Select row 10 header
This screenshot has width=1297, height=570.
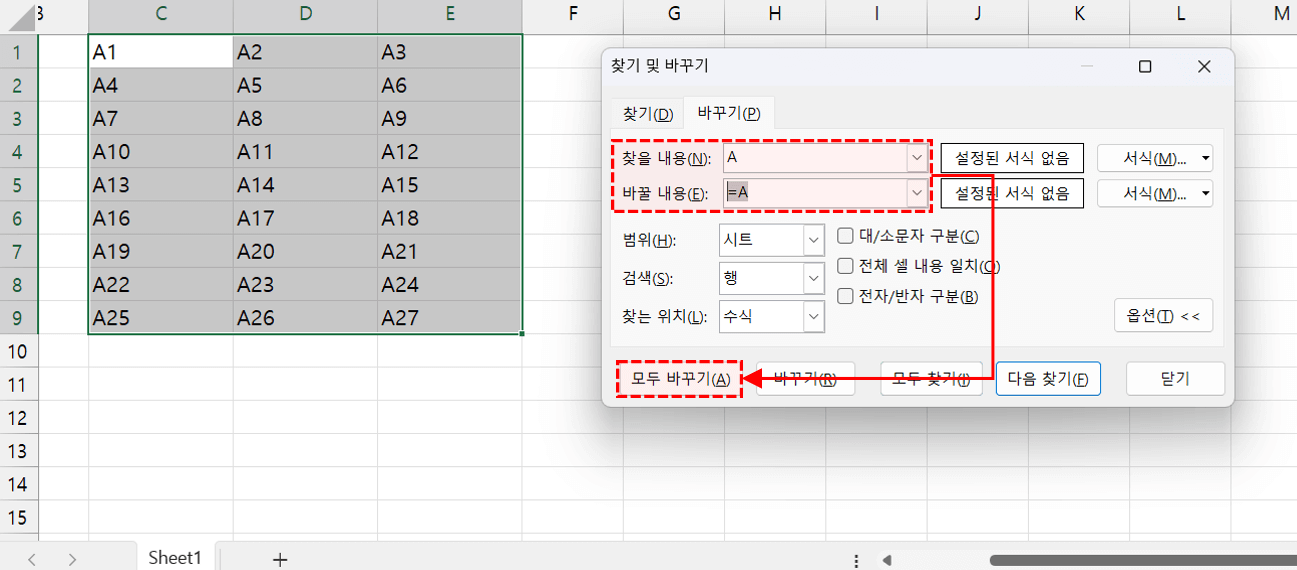click(x=19, y=351)
